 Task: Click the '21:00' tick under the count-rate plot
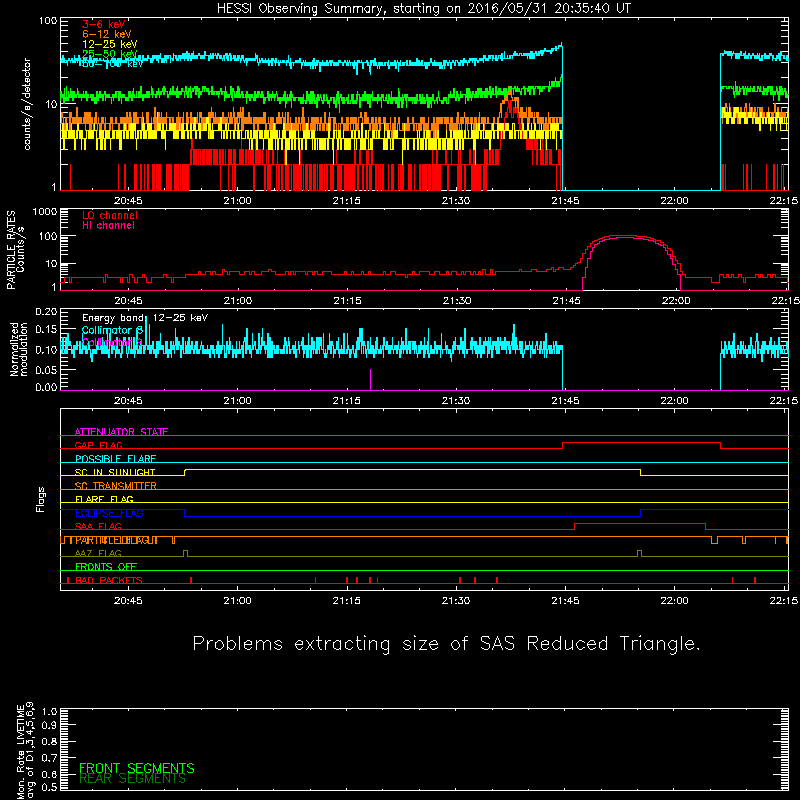[237, 201]
